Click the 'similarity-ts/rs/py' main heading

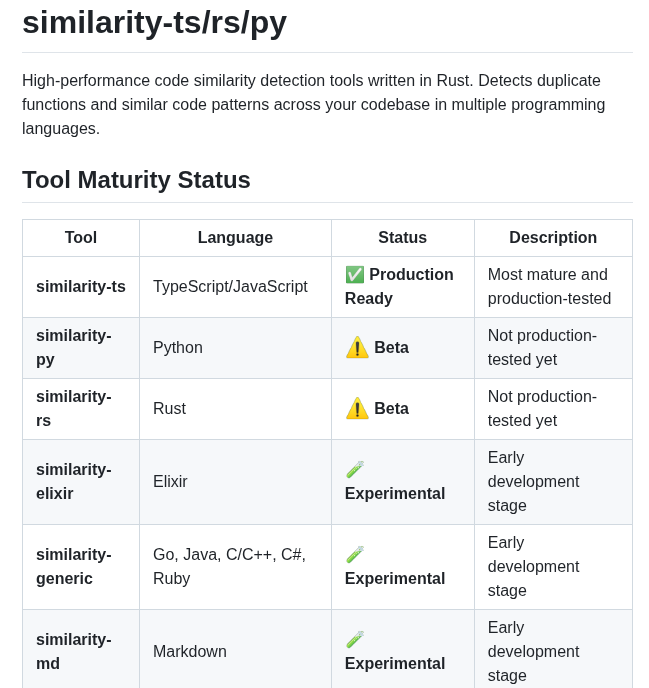pyautogui.click(x=154, y=22)
